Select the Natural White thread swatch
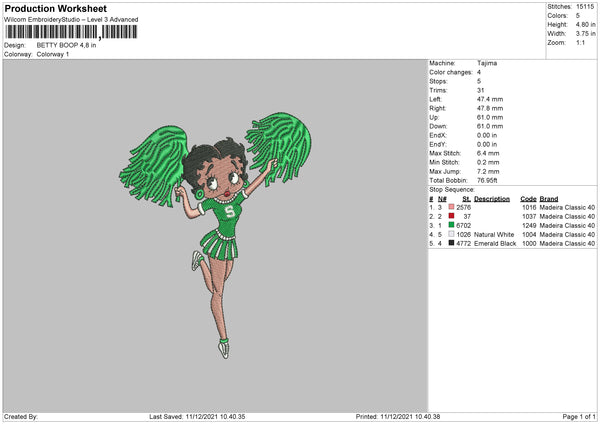 (x=452, y=234)
